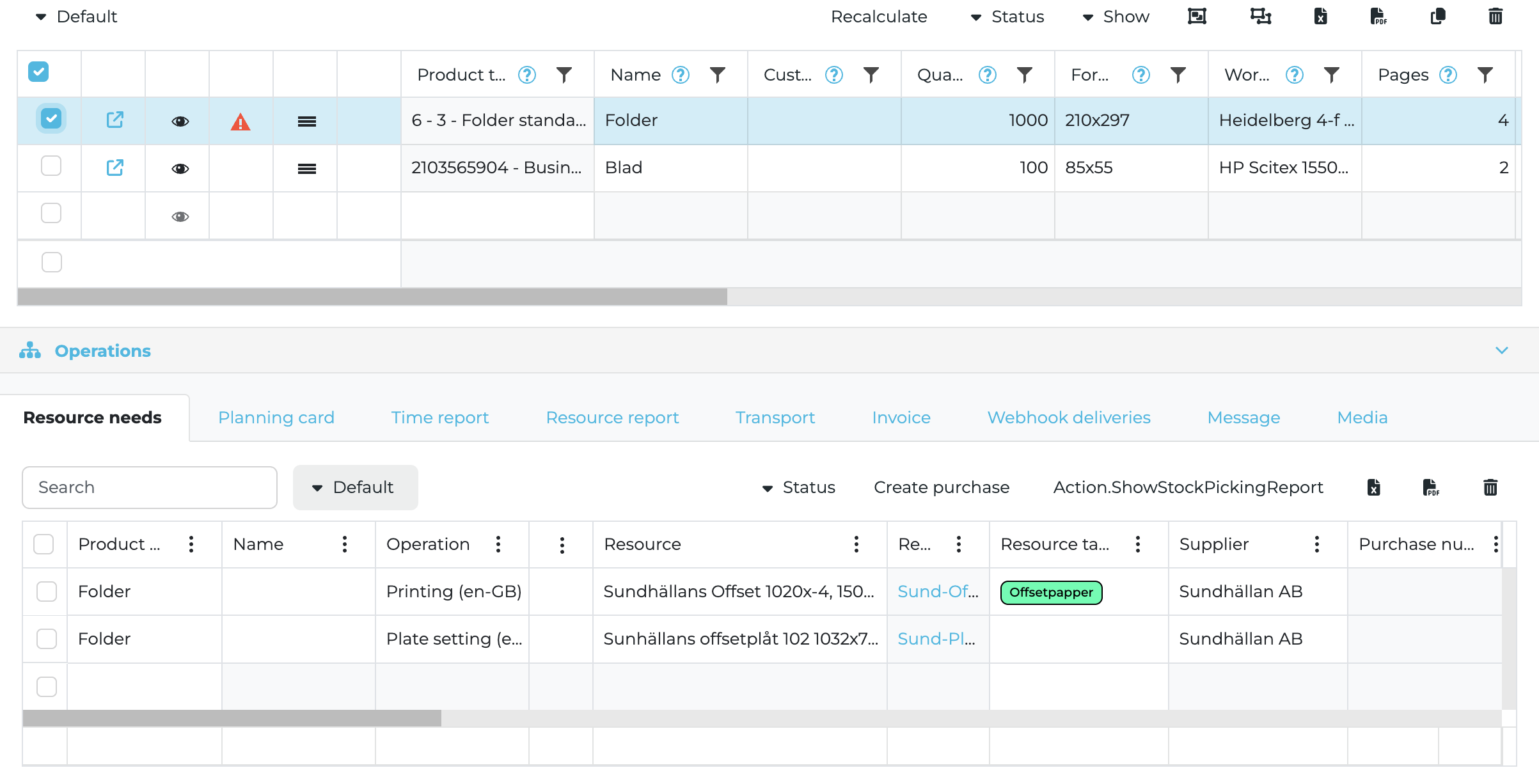Click the Recalculate button
Screen dimensions: 1539x784
[878, 17]
